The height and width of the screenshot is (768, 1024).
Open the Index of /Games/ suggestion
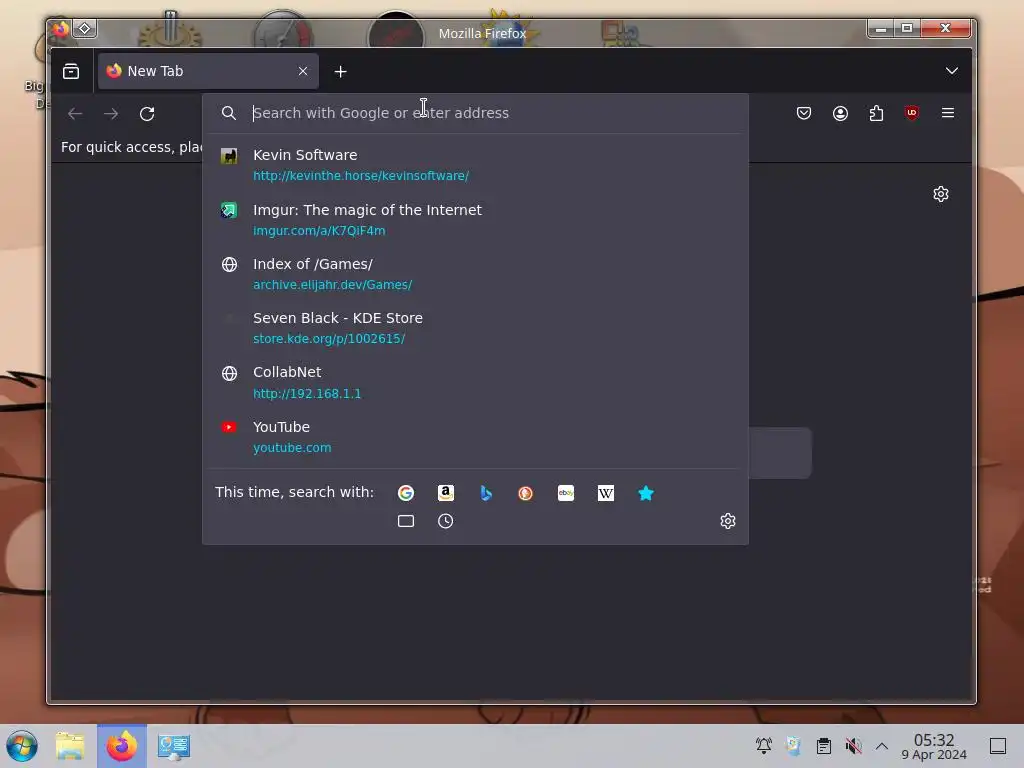pos(475,274)
